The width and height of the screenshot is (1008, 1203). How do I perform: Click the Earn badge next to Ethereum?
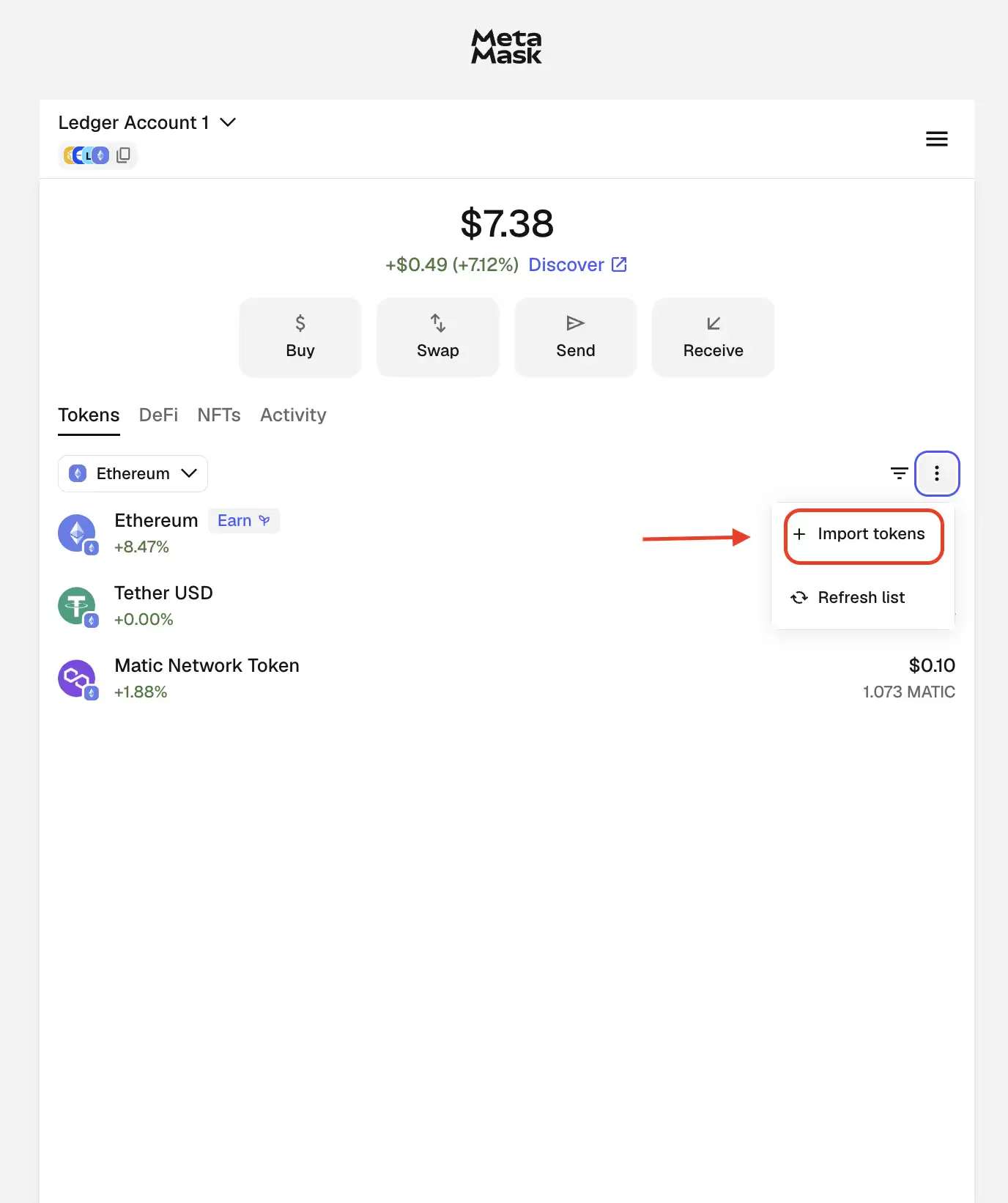244,521
